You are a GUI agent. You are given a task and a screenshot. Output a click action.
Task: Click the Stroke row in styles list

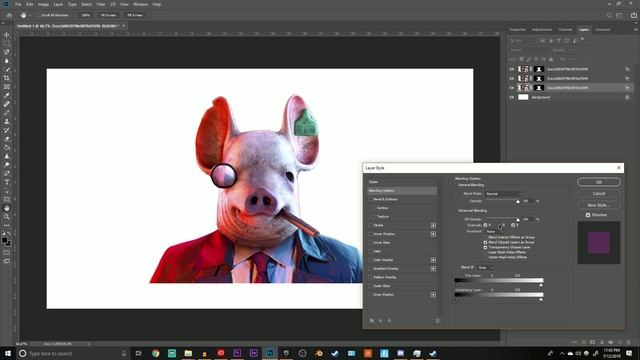[x=402, y=225]
